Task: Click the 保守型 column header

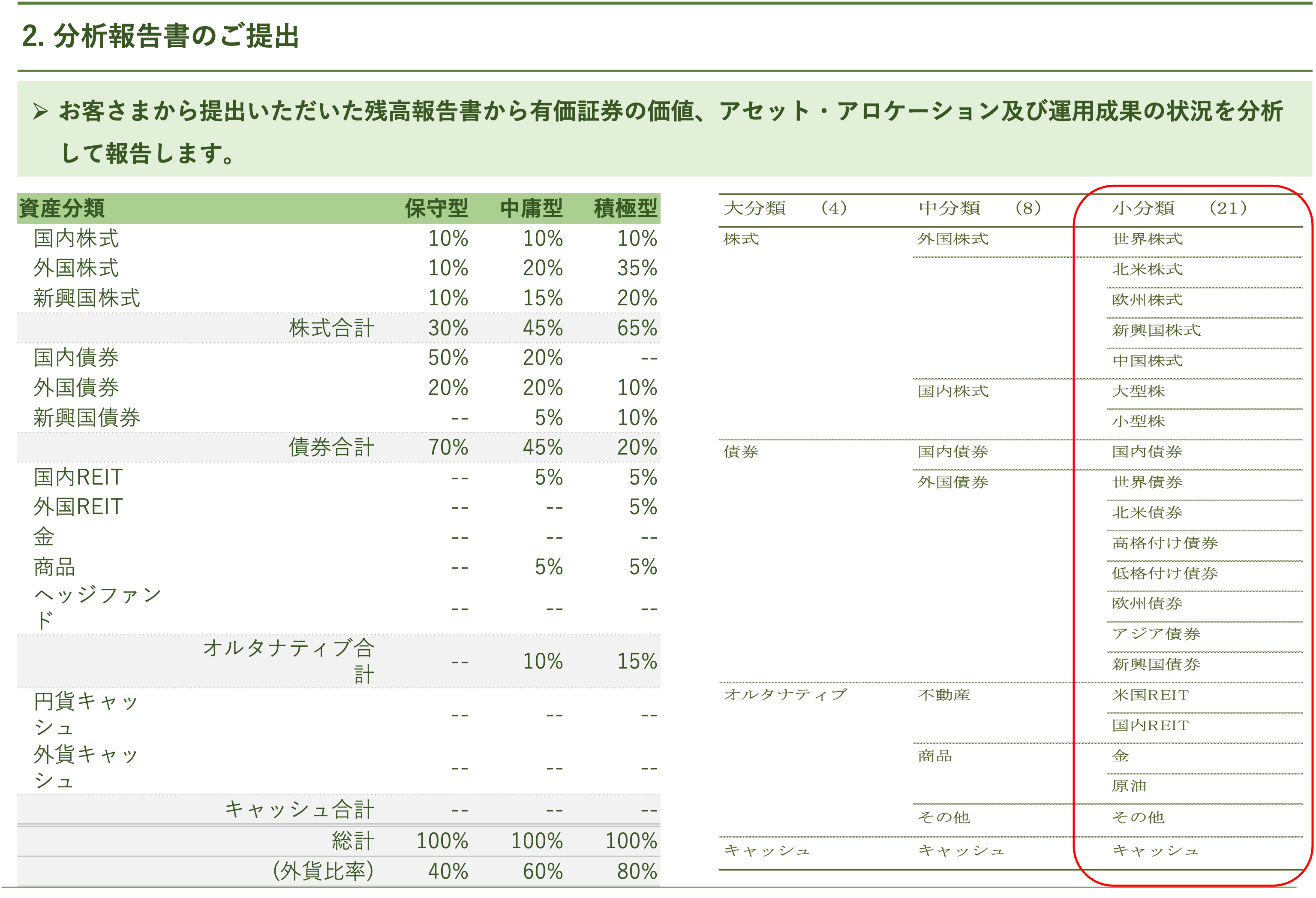Action: pyautogui.click(x=436, y=208)
